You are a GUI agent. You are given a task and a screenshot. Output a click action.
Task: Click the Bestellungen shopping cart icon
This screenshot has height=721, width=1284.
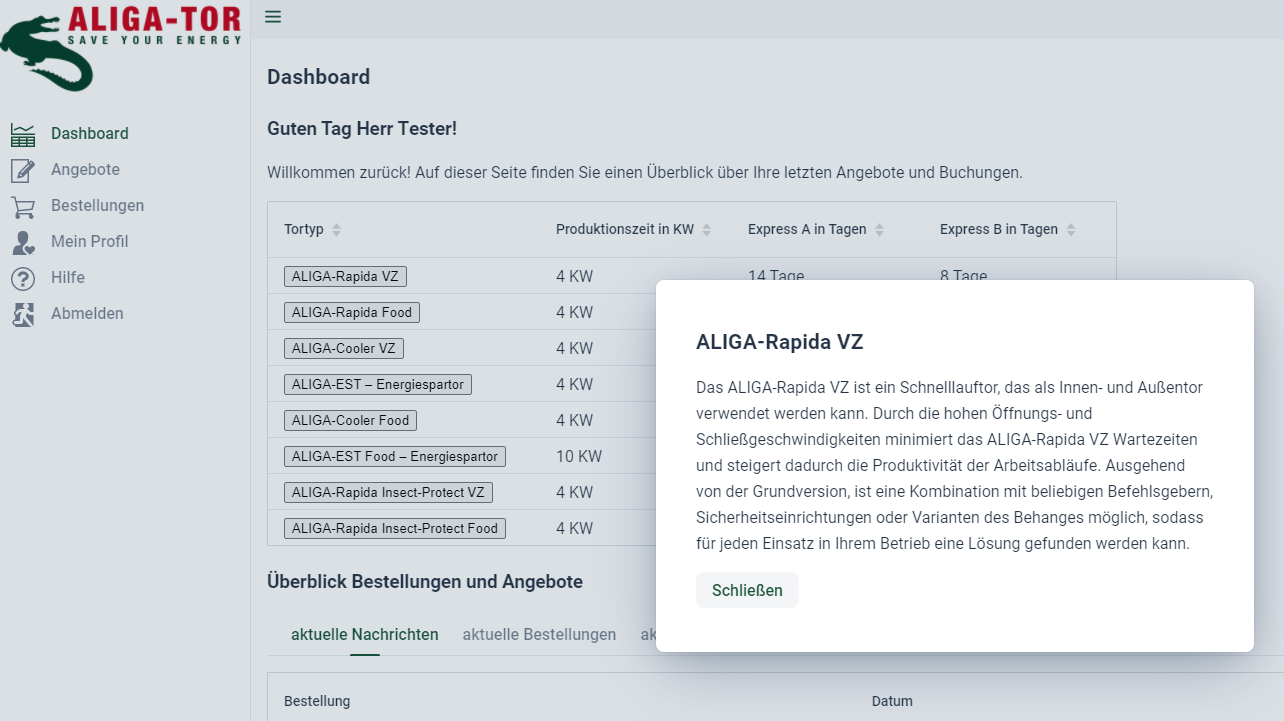click(x=23, y=206)
